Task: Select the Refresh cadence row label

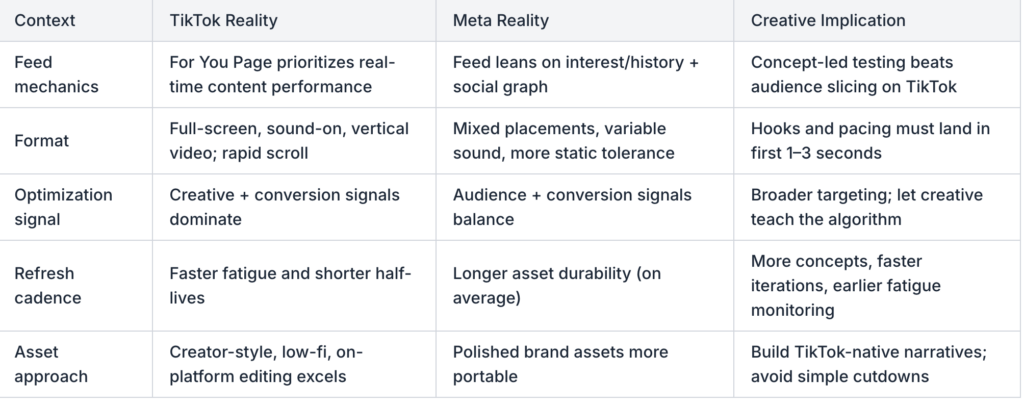Action: click(76, 285)
